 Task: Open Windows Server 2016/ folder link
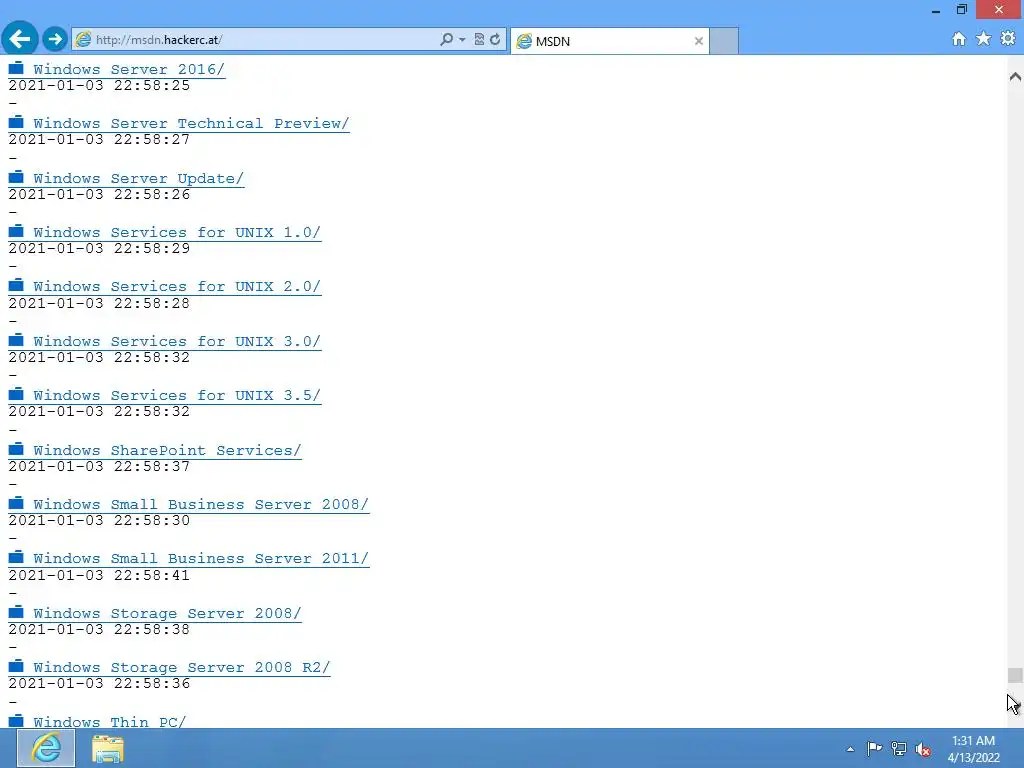129,69
